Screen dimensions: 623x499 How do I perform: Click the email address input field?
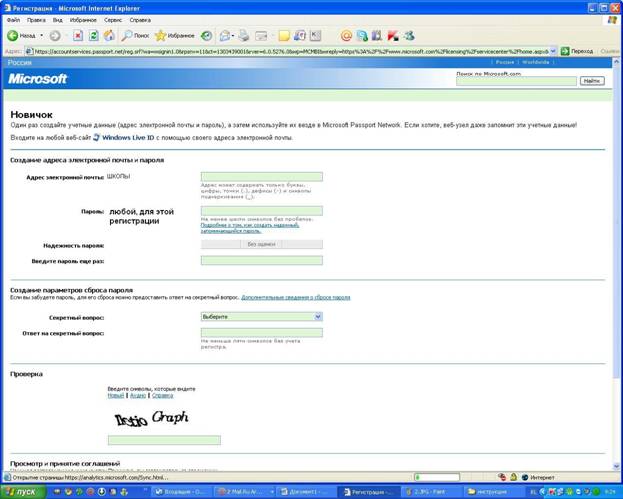click(x=262, y=176)
